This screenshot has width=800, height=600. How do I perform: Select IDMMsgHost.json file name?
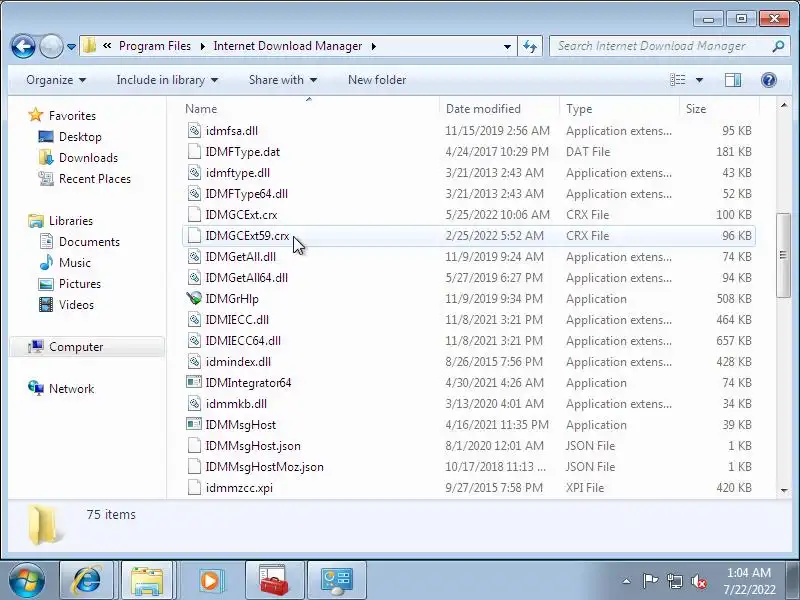pos(253,446)
